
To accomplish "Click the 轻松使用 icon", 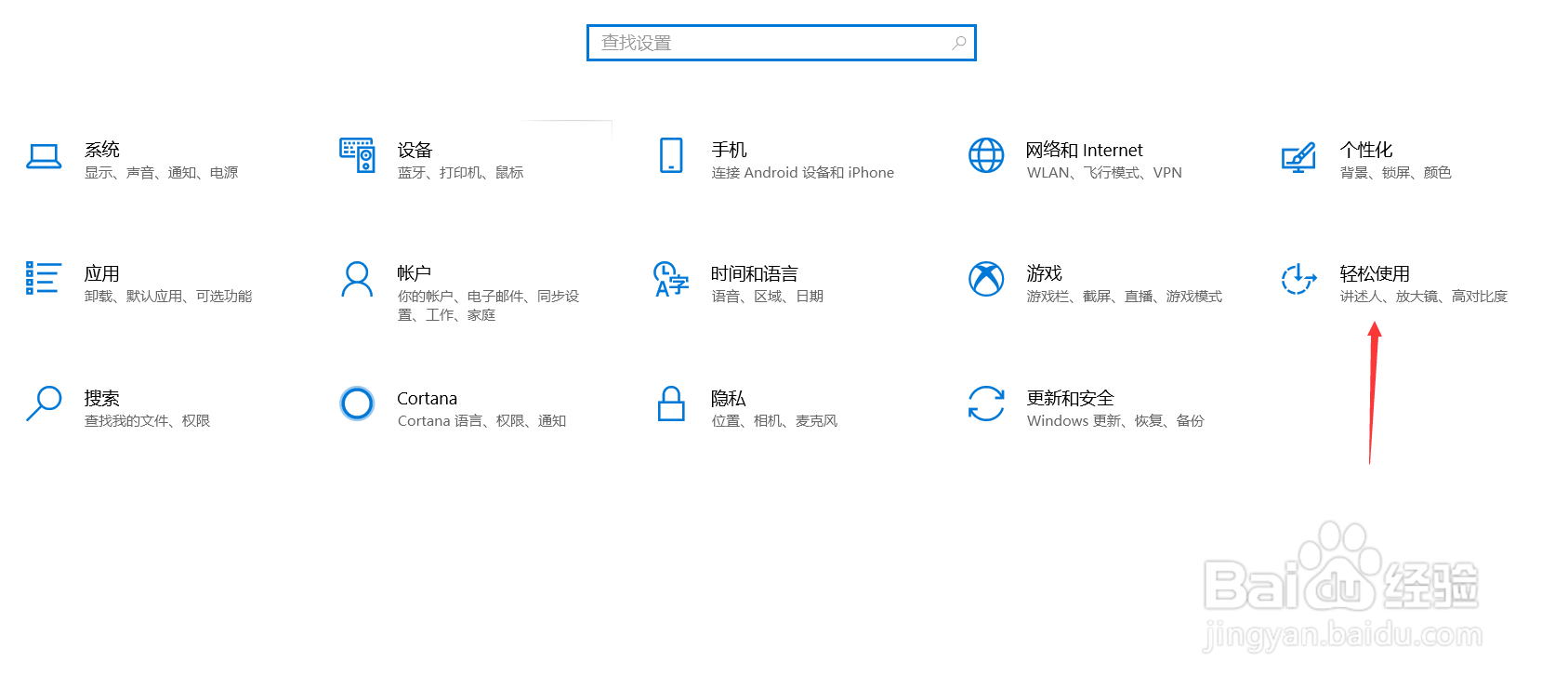I will tap(1298, 279).
